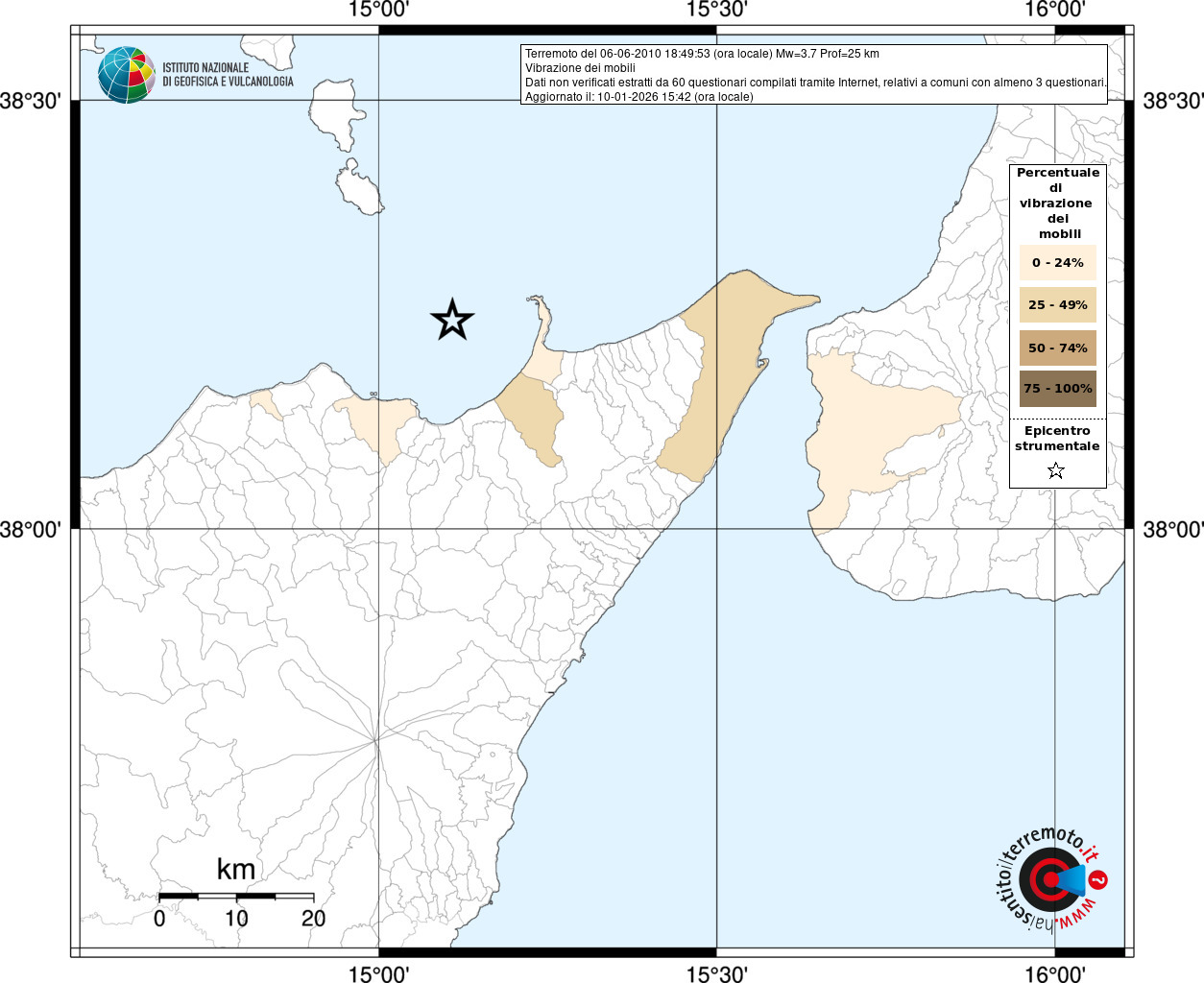Click the Percentuale di vibrazione legend title
The image size is (1204, 983).
coord(1057,203)
